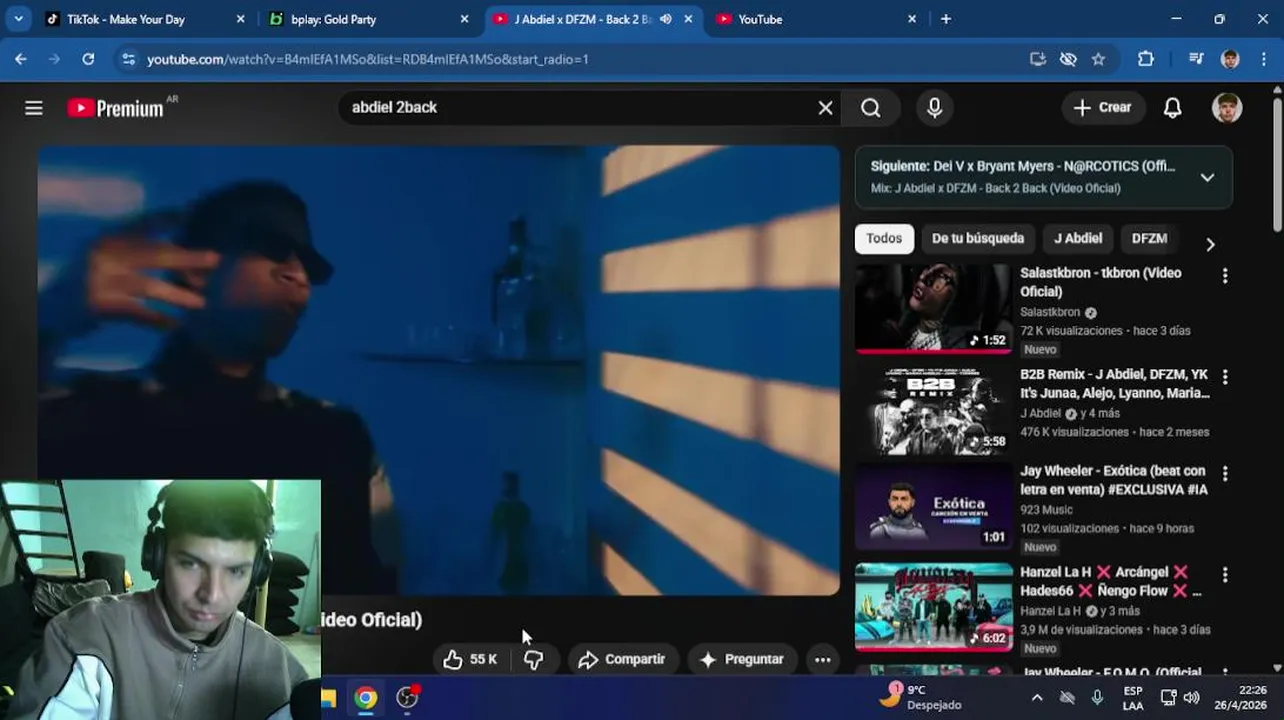Open Salastkbron channel name link
The width and height of the screenshot is (1284, 720).
coord(1050,312)
